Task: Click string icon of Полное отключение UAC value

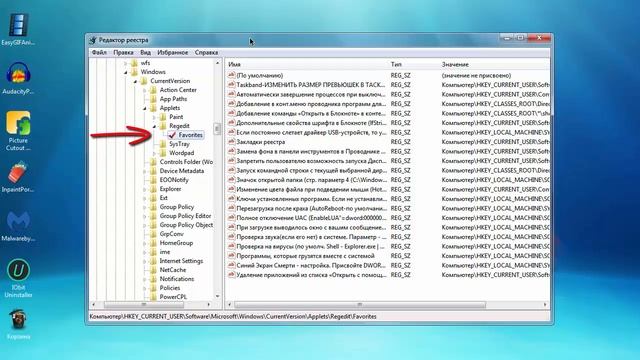Action: pyautogui.click(x=231, y=218)
